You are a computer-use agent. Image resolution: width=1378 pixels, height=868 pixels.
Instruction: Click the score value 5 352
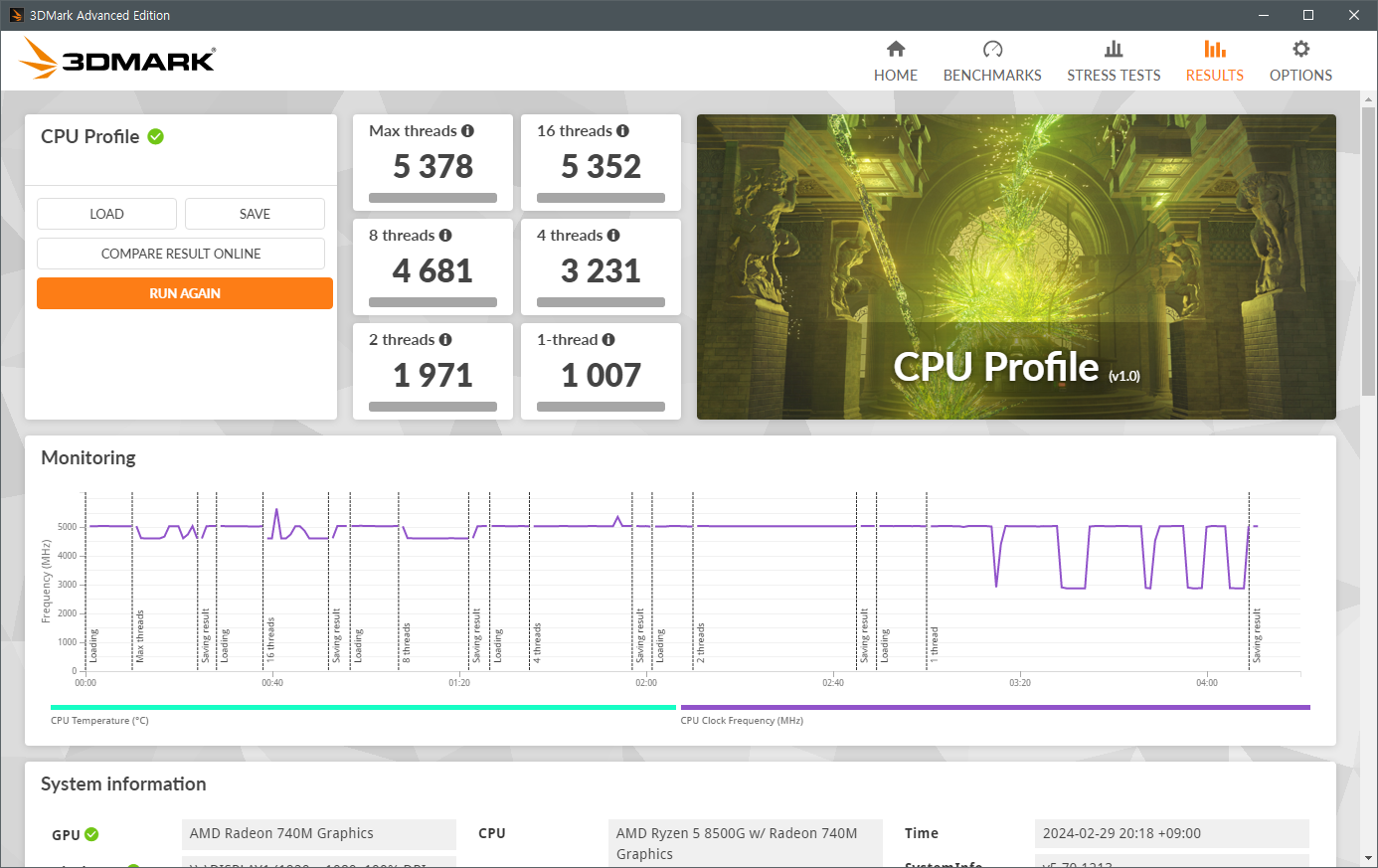[601, 166]
